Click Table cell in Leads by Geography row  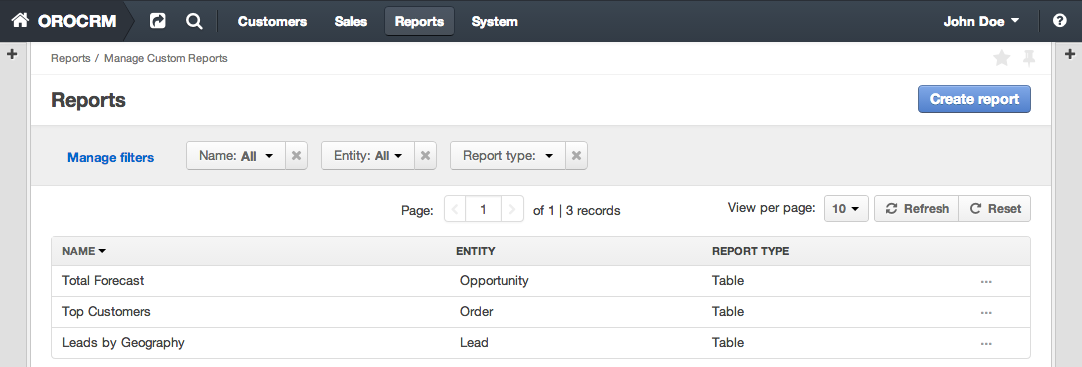click(x=728, y=343)
